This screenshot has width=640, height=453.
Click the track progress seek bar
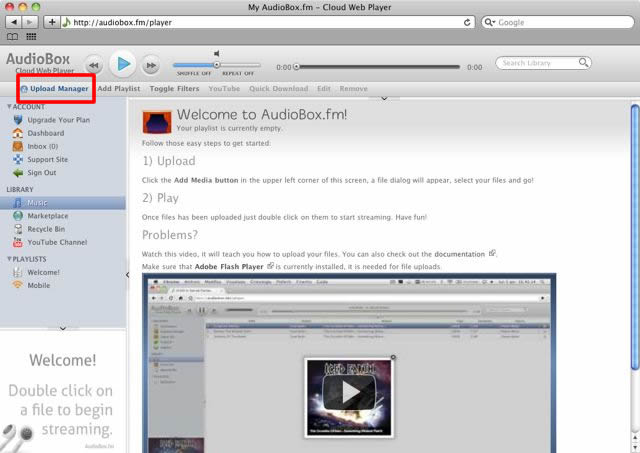coord(378,67)
